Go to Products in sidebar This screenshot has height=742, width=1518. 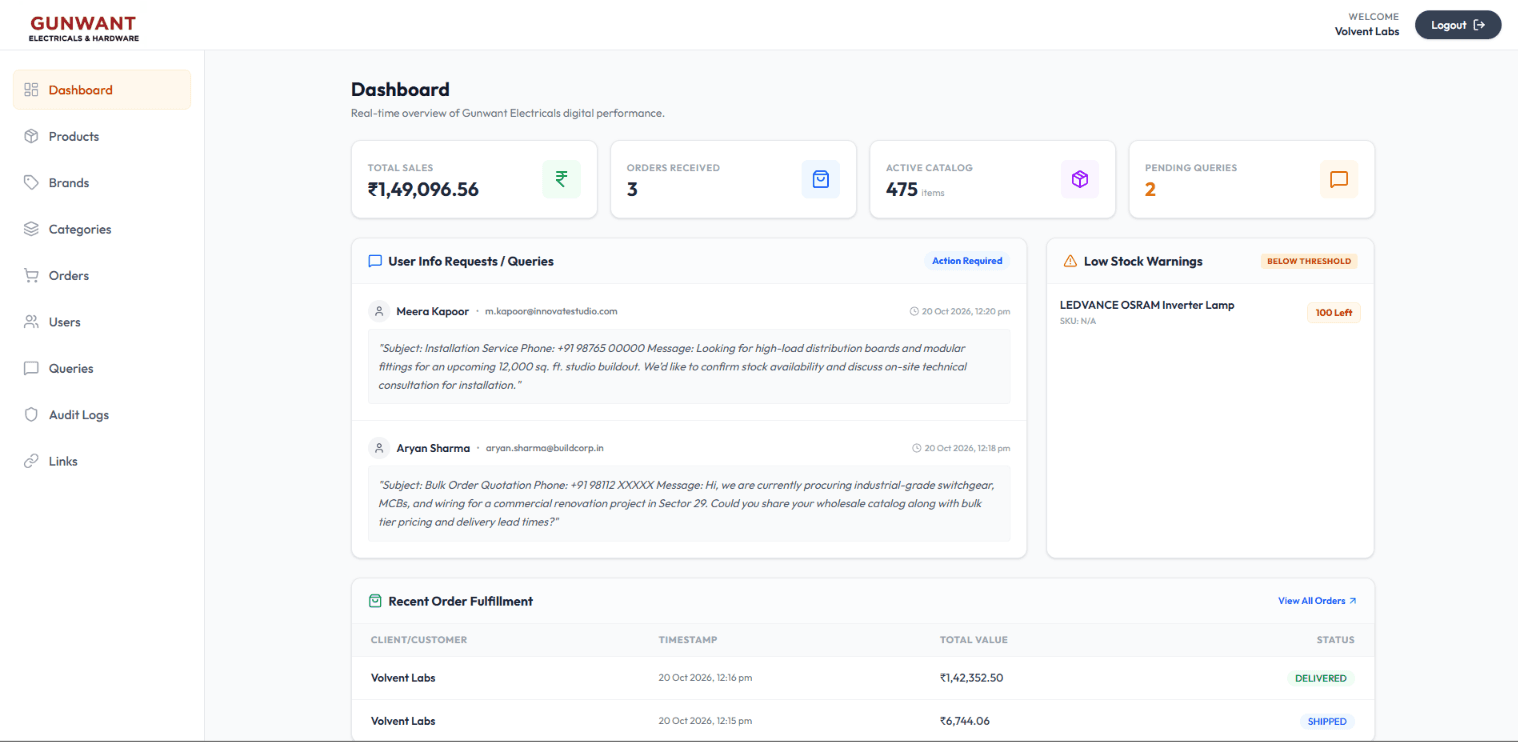102,136
